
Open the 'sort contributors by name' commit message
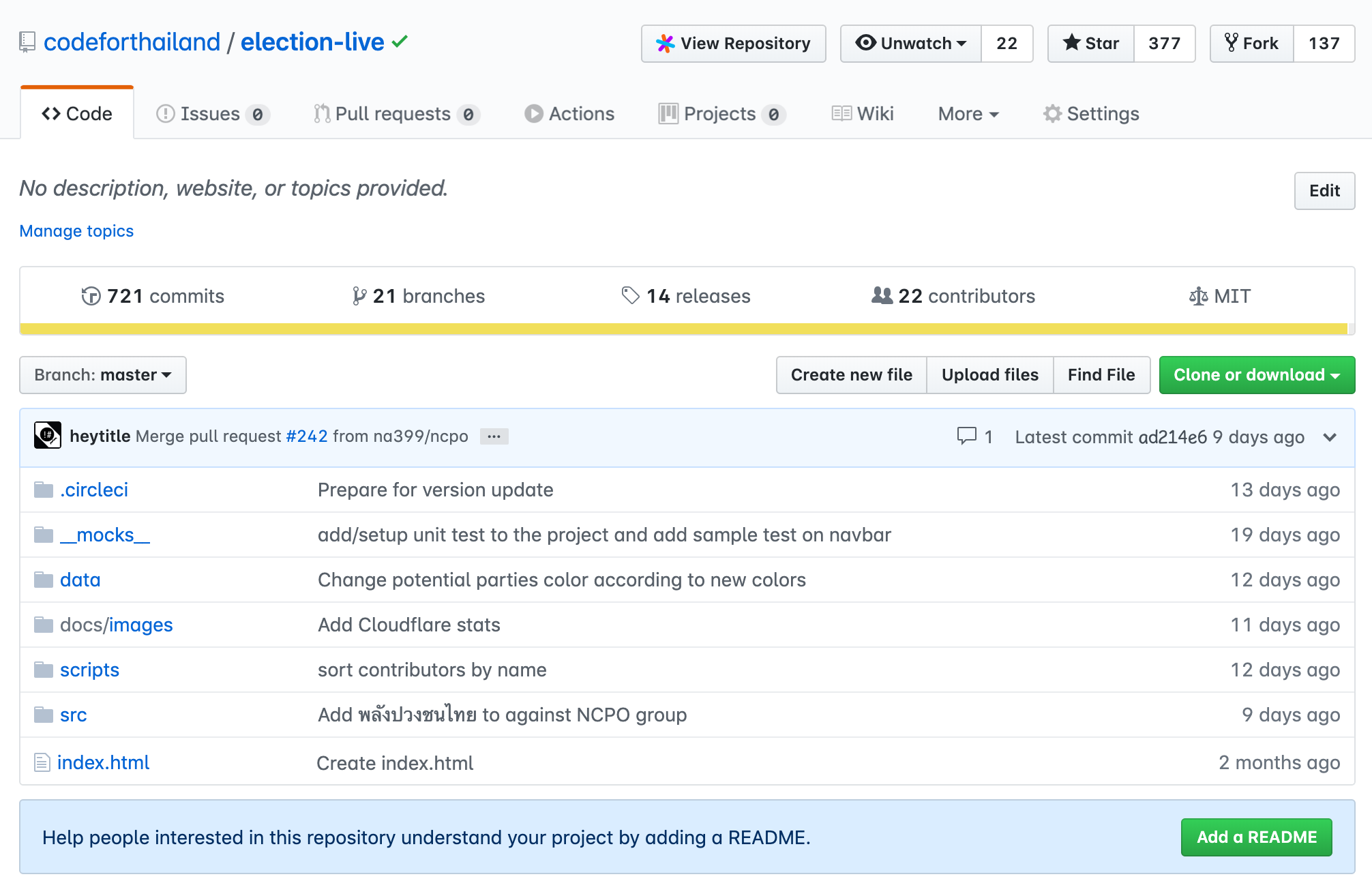coord(432,670)
